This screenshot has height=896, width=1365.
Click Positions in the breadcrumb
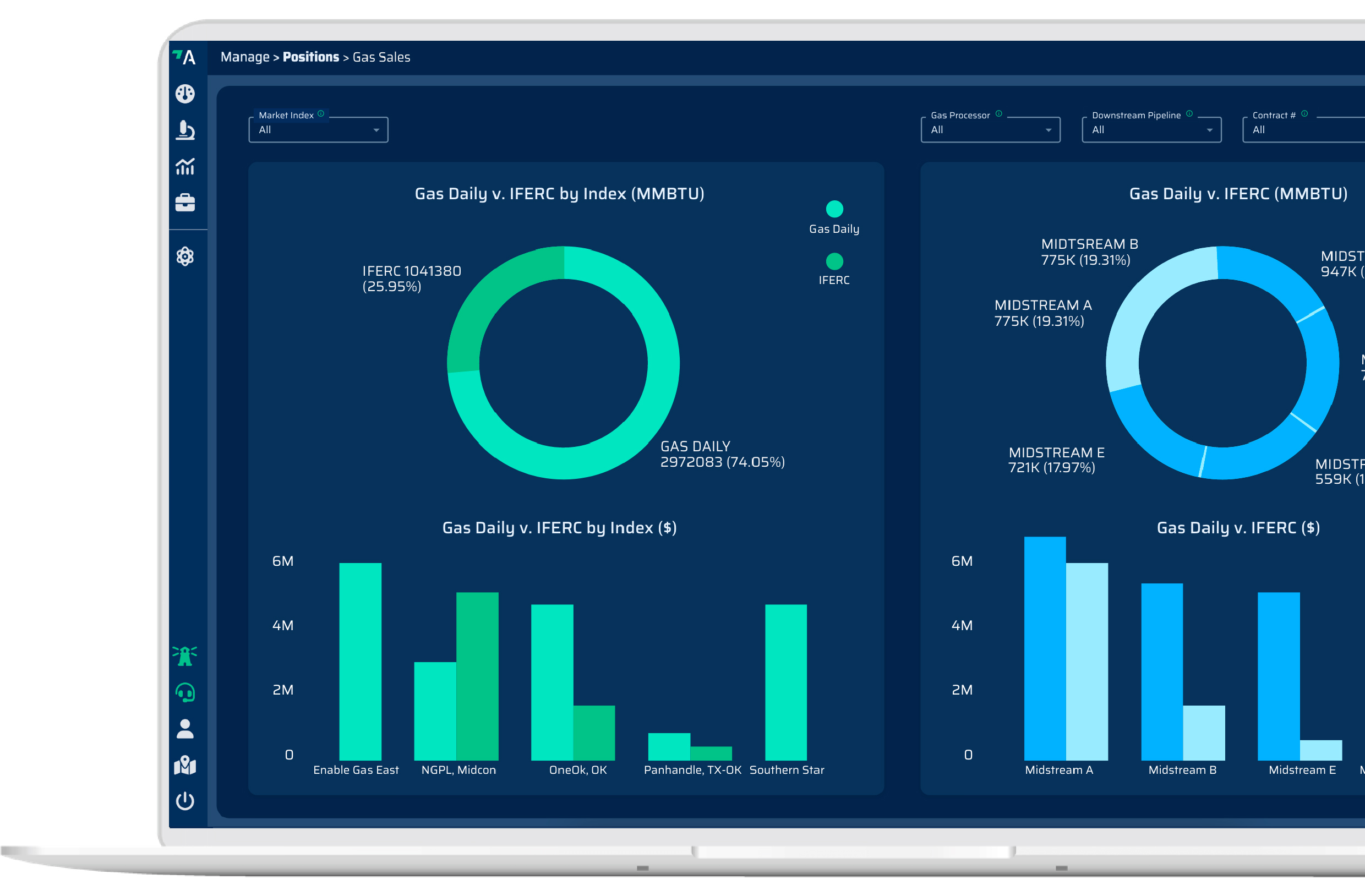(x=311, y=57)
